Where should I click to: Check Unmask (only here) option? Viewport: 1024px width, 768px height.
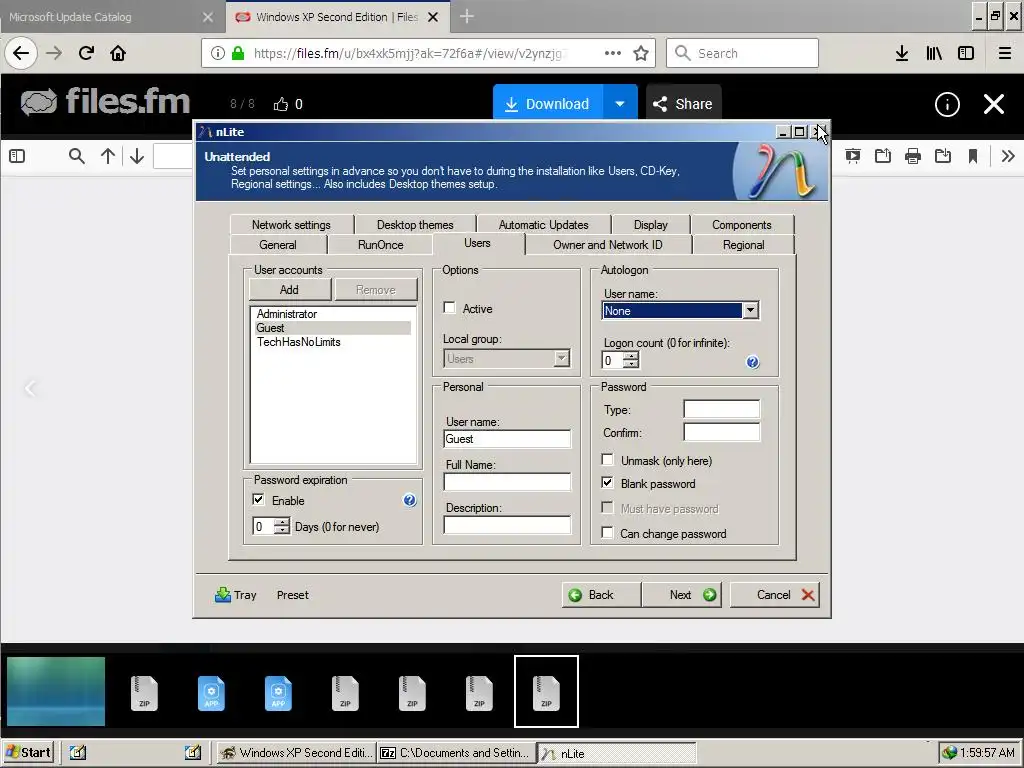(x=607, y=460)
